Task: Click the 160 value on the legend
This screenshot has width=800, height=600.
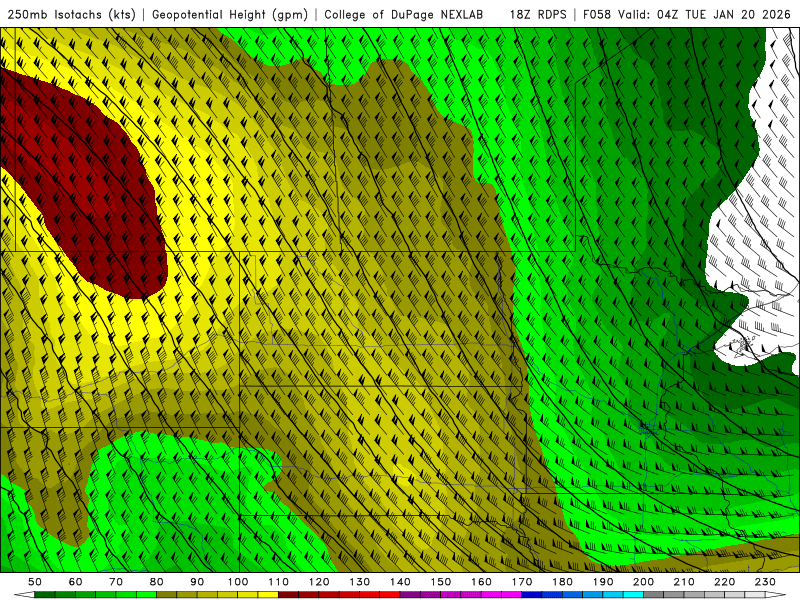Action: (481, 582)
